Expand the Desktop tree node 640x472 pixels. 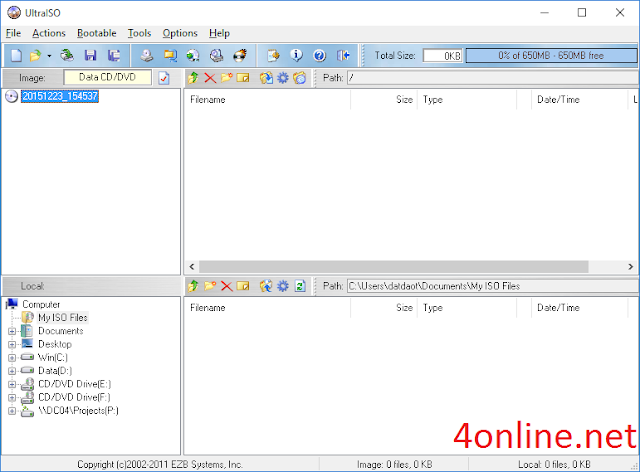(x=12, y=345)
